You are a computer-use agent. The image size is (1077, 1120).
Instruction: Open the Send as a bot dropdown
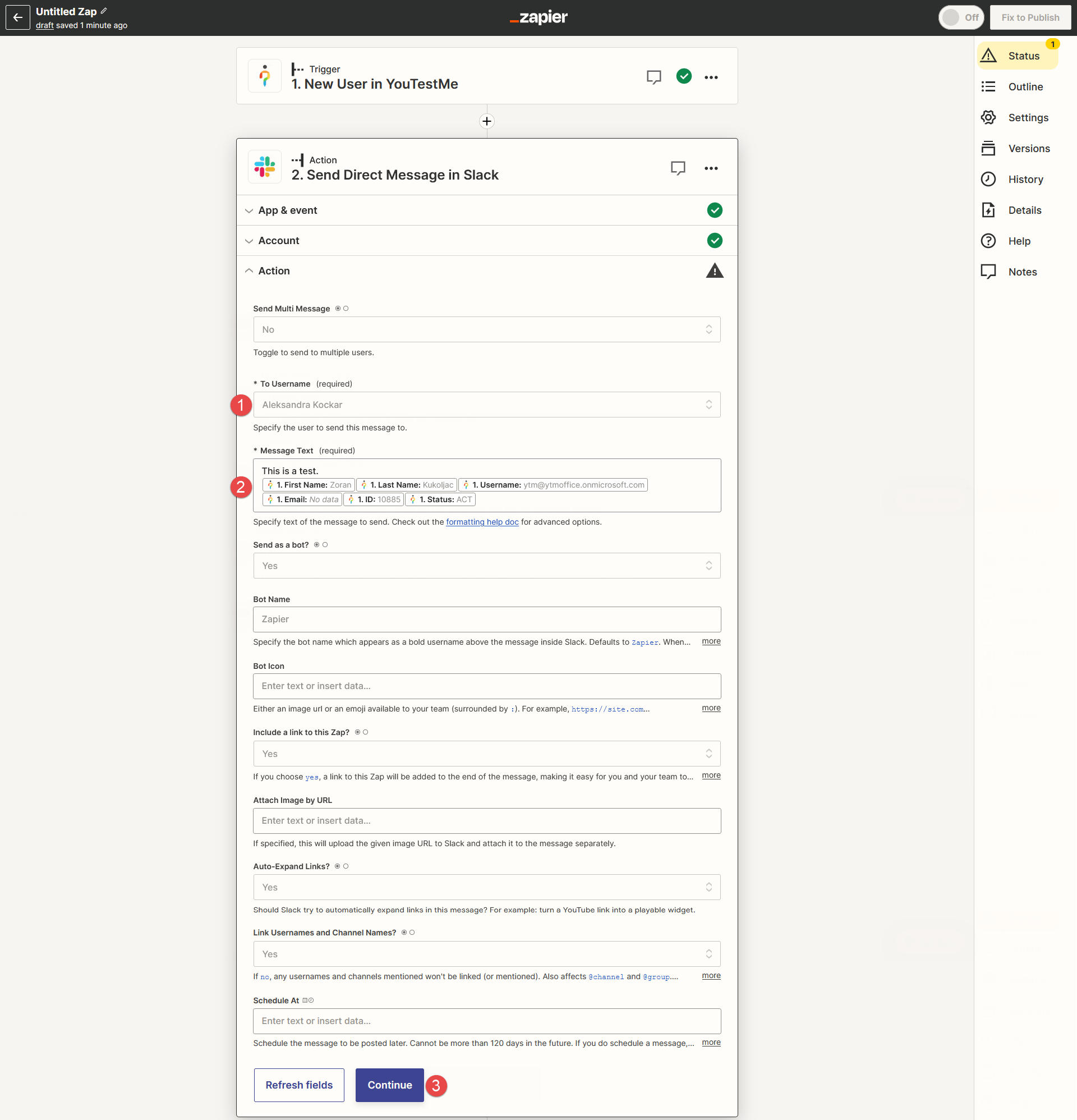pos(487,566)
